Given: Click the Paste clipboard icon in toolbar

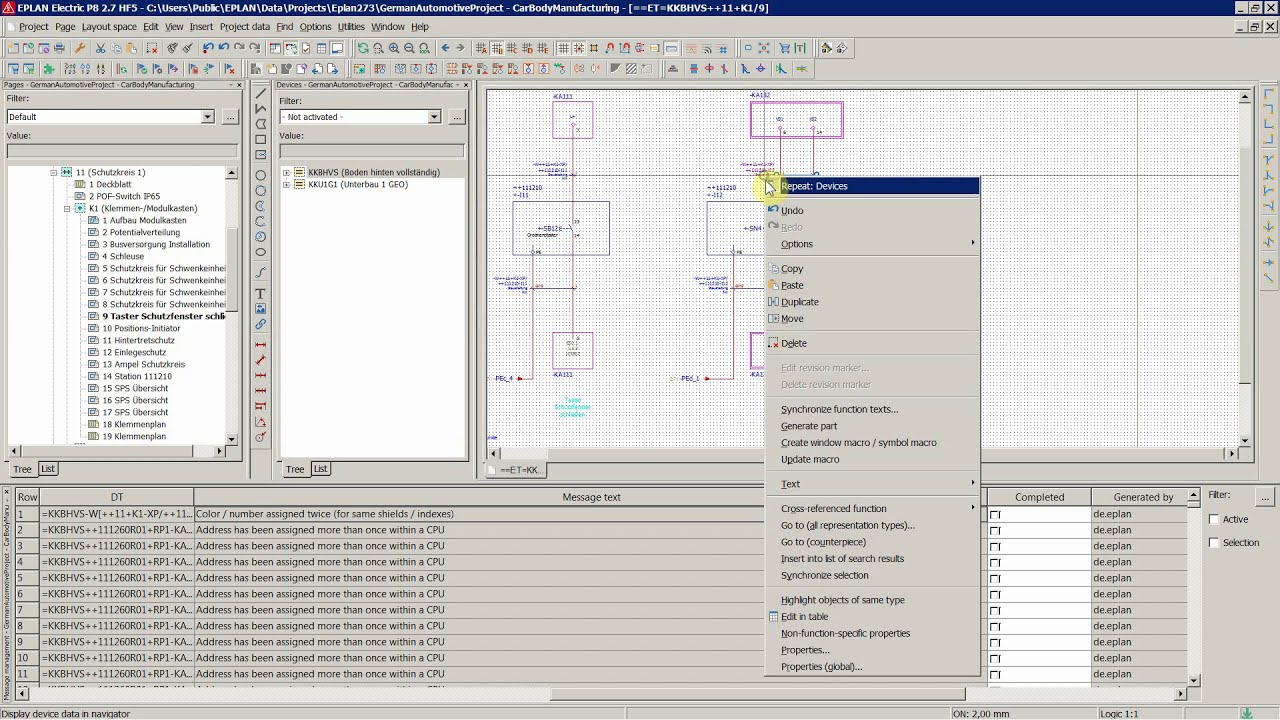Looking at the screenshot, I should pos(131,47).
